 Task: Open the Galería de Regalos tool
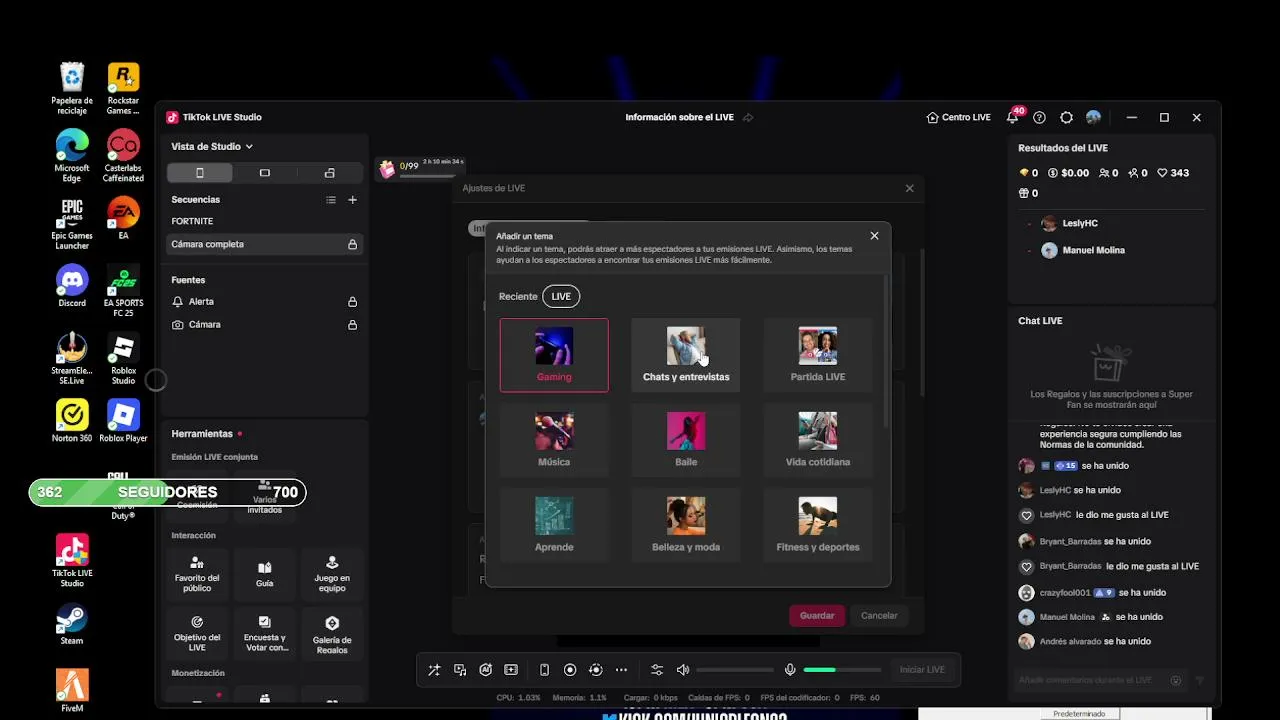[332, 633]
